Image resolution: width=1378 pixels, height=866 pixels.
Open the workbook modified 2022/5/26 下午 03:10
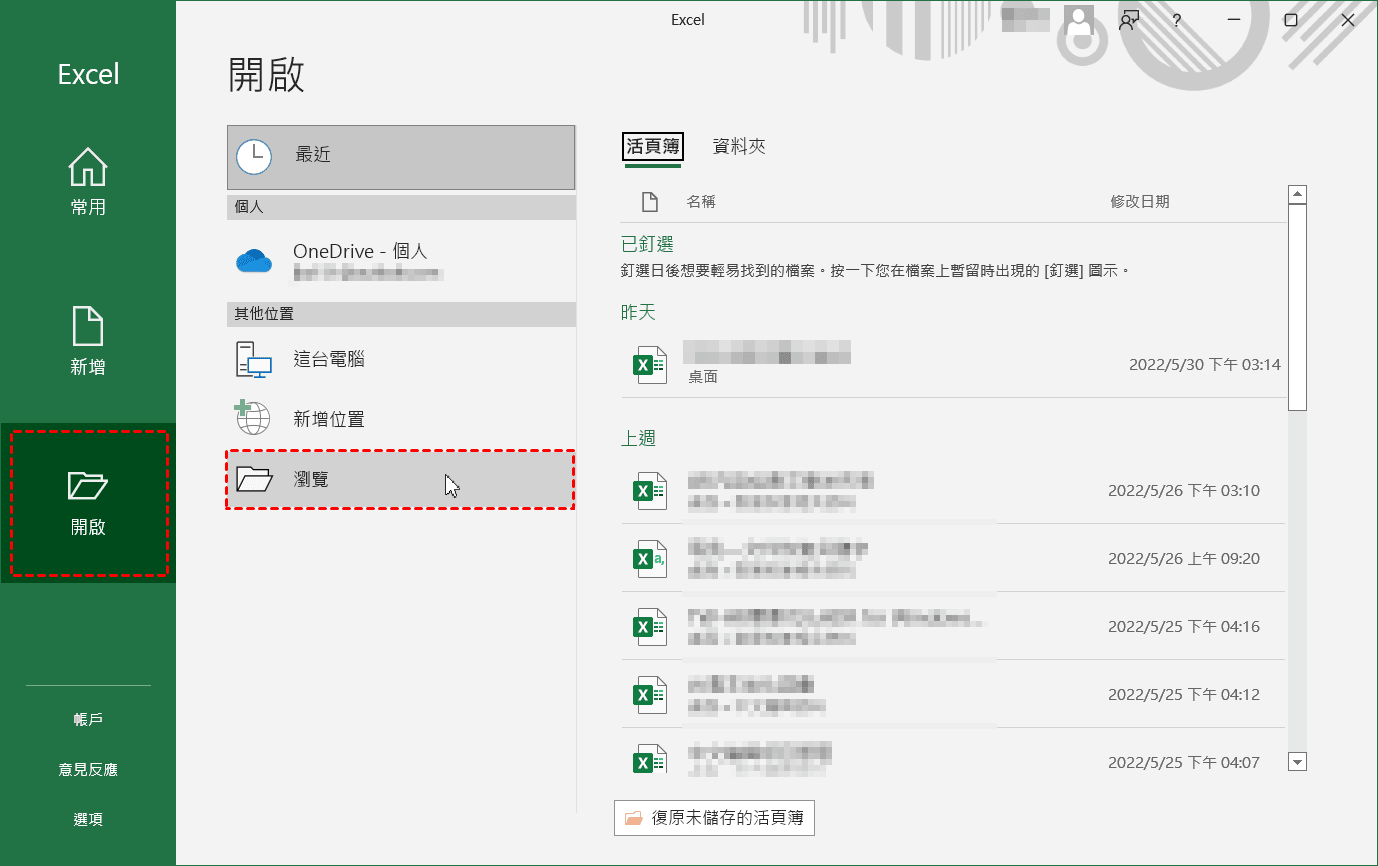click(952, 490)
